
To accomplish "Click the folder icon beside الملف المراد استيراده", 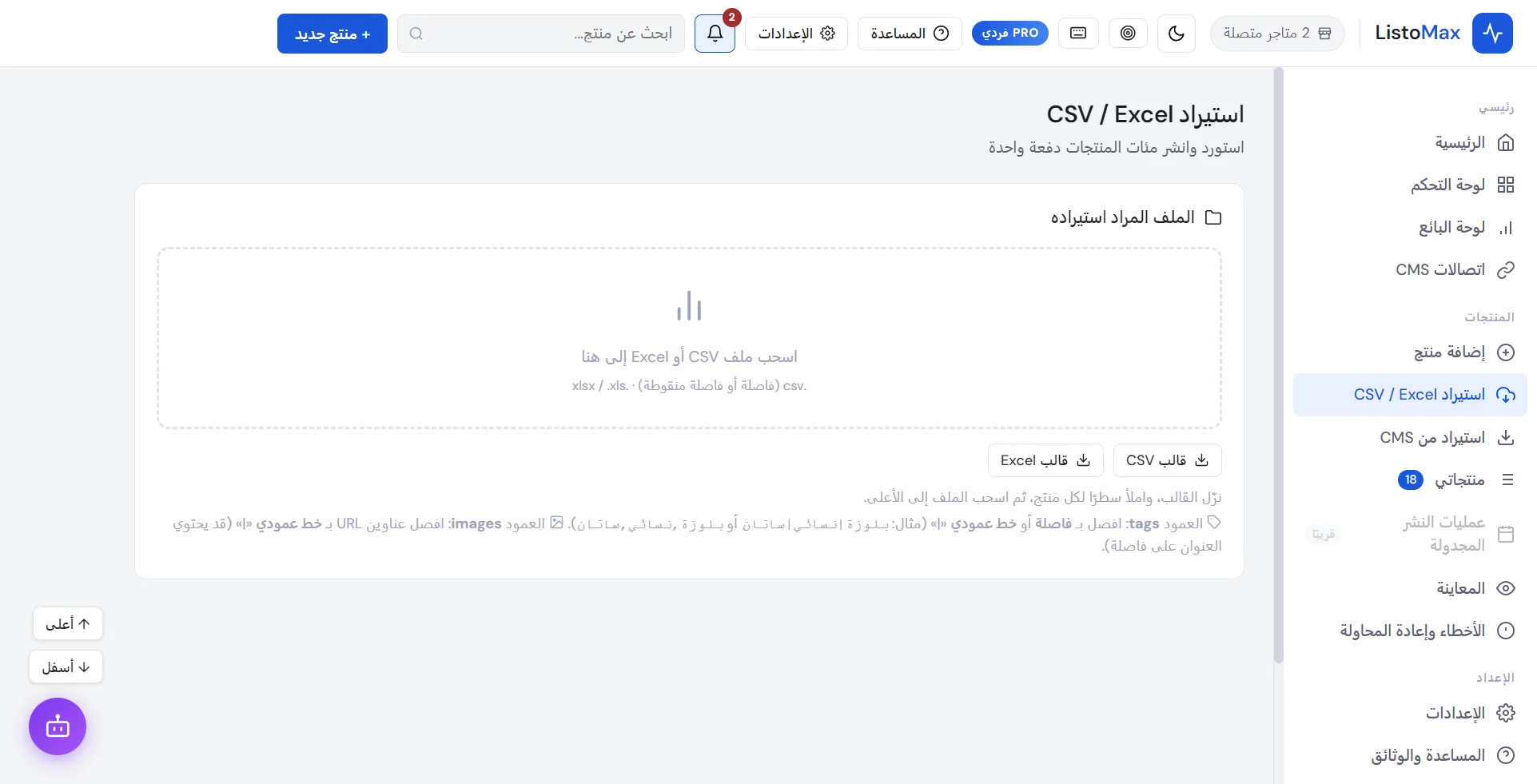I will click(1213, 217).
